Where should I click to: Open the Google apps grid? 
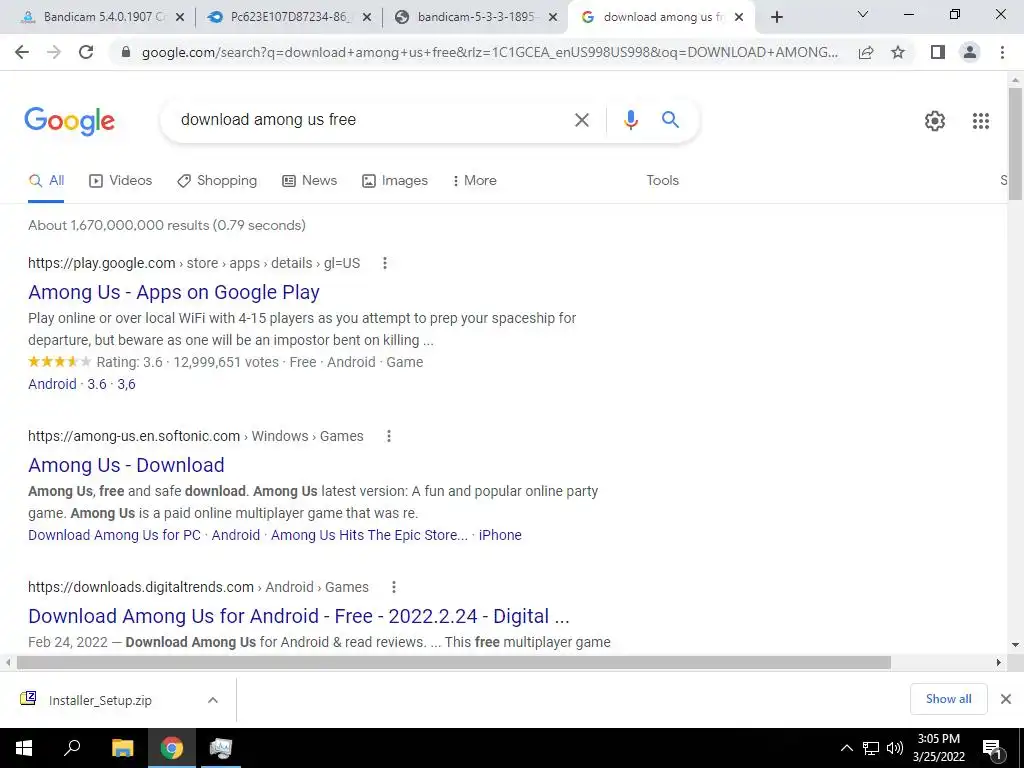coord(980,121)
